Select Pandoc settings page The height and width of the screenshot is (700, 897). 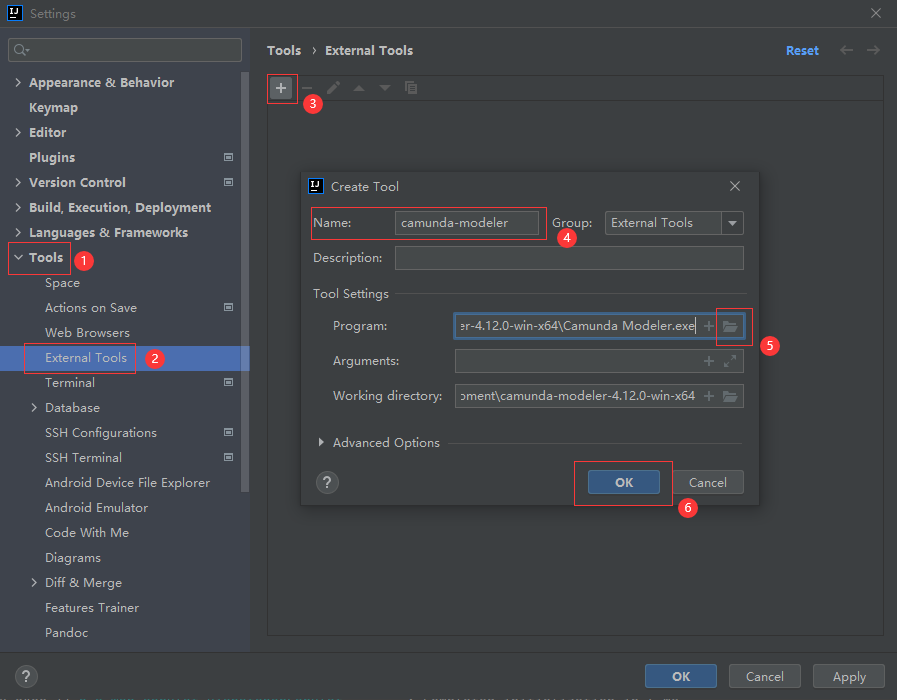pos(66,633)
